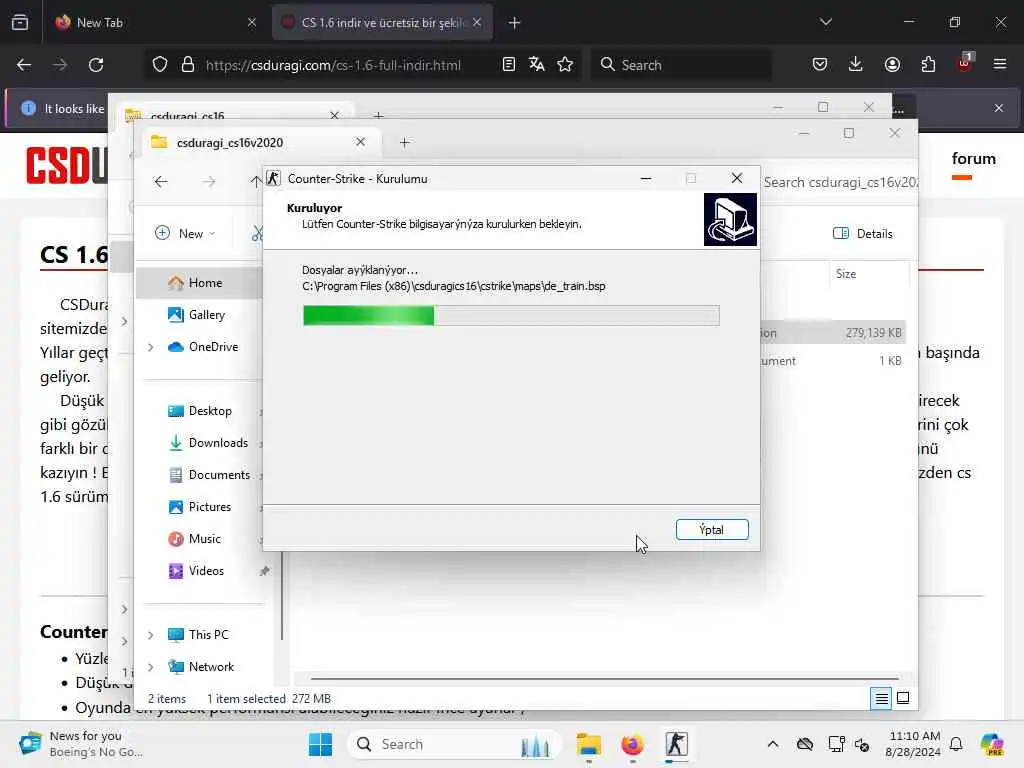Click File Explorer taskbar icon
The image size is (1024, 768).
pos(588,744)
